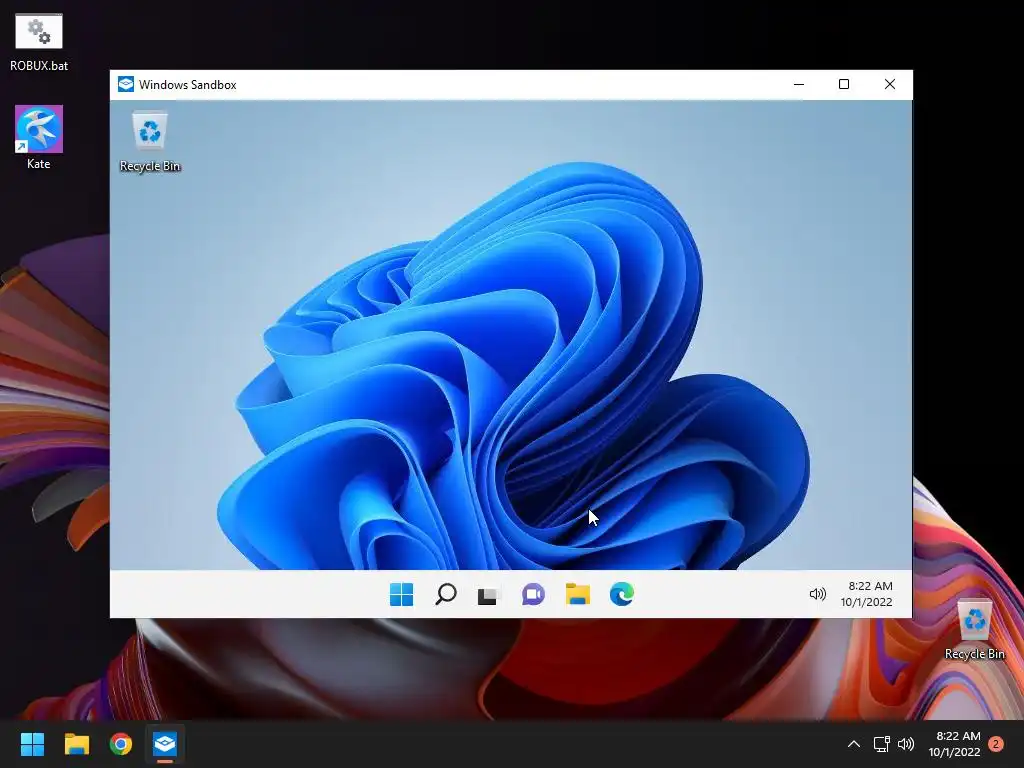Minimize the Windows Sandbox window

tap(799, 84)
